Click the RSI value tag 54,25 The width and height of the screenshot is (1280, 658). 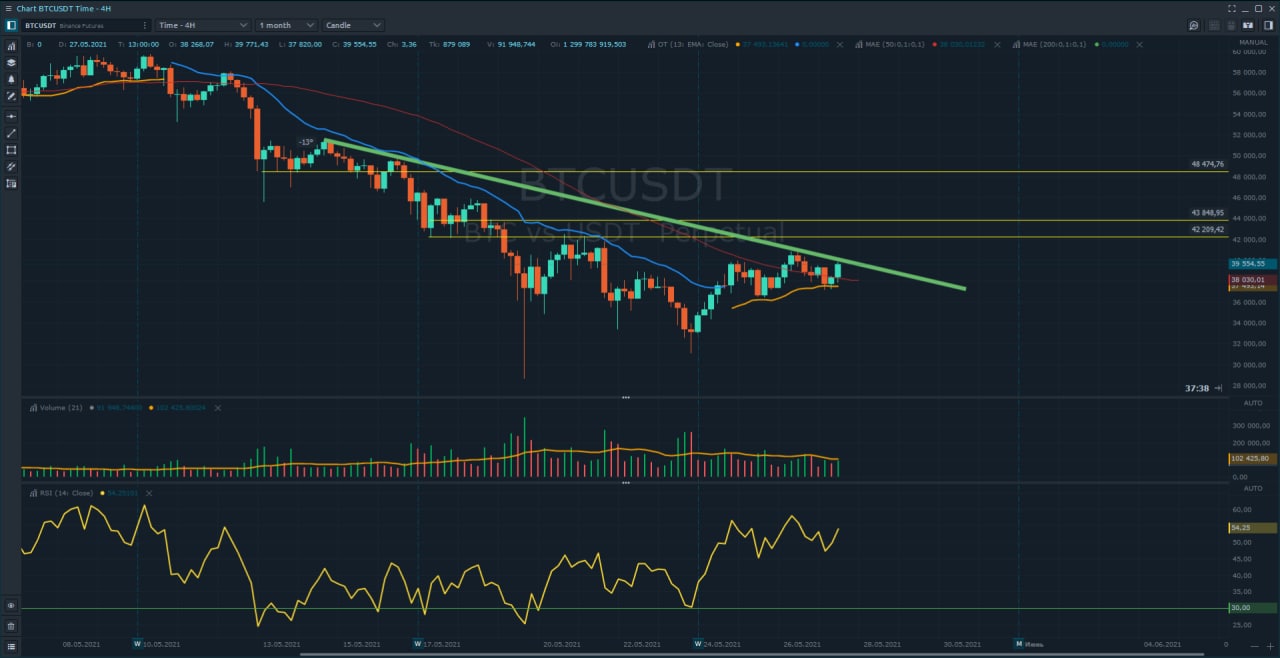pos(1253,527)
